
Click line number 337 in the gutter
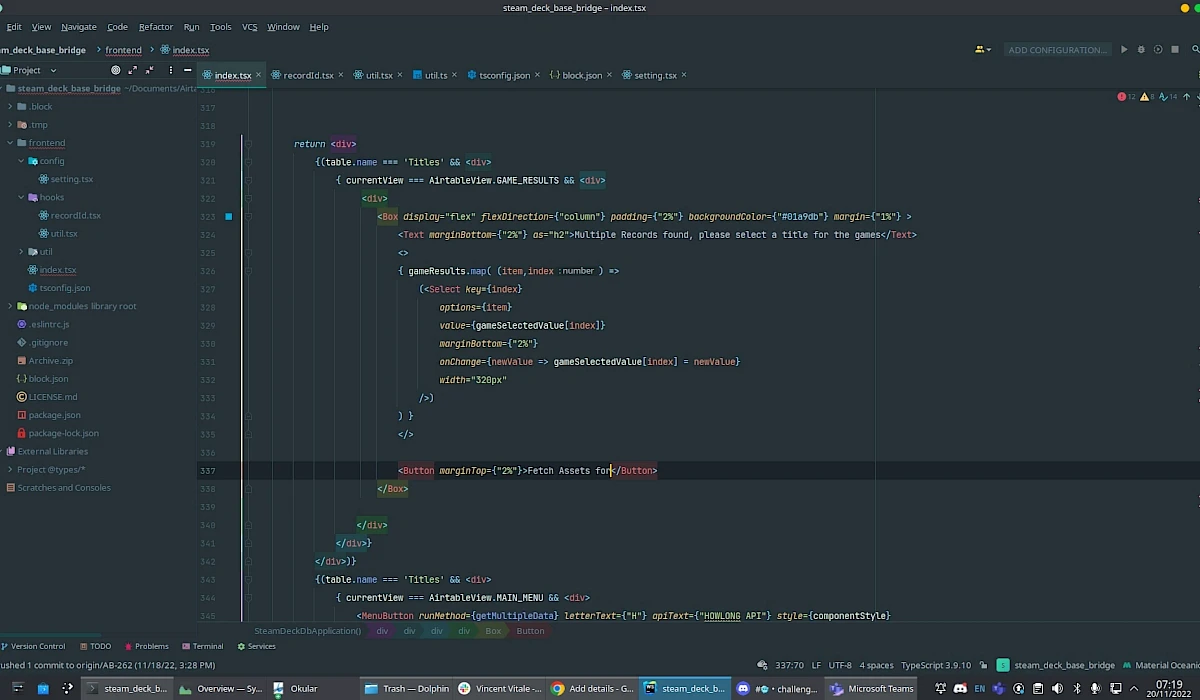click(x=208, y=470)
